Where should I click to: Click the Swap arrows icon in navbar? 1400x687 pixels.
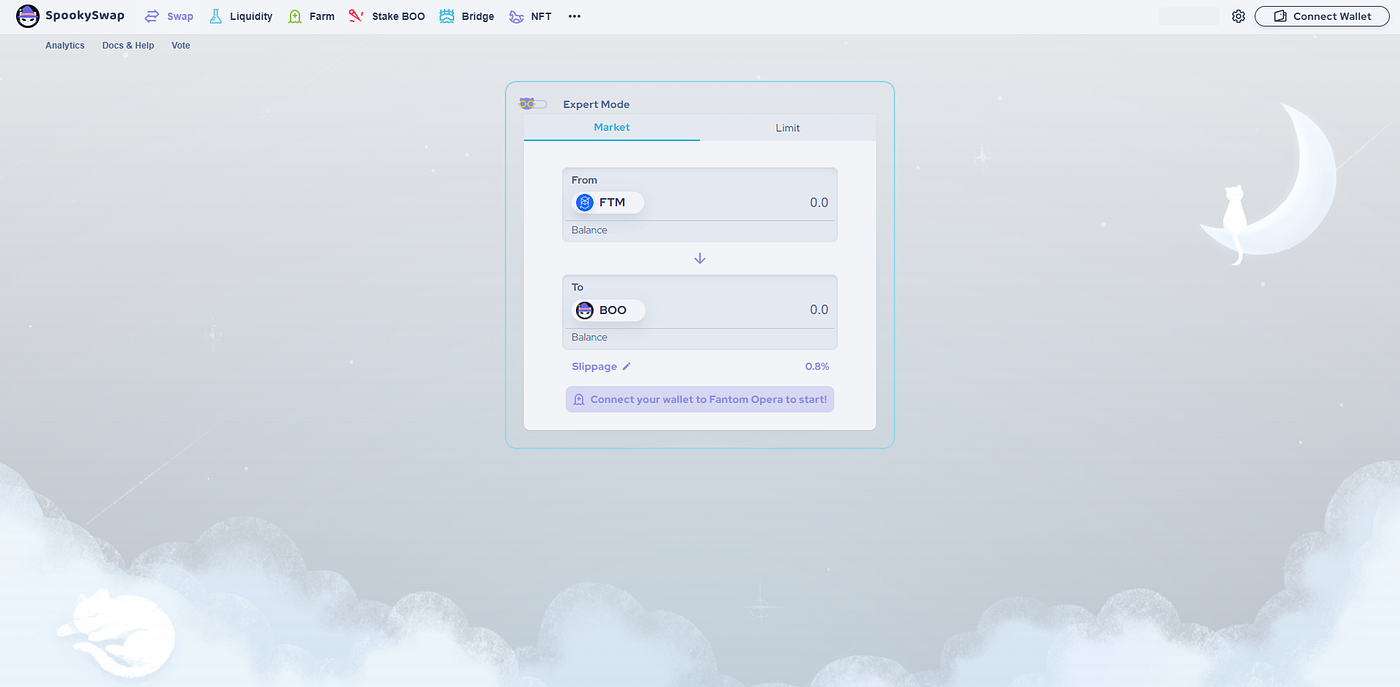click(x=152, y=16)
